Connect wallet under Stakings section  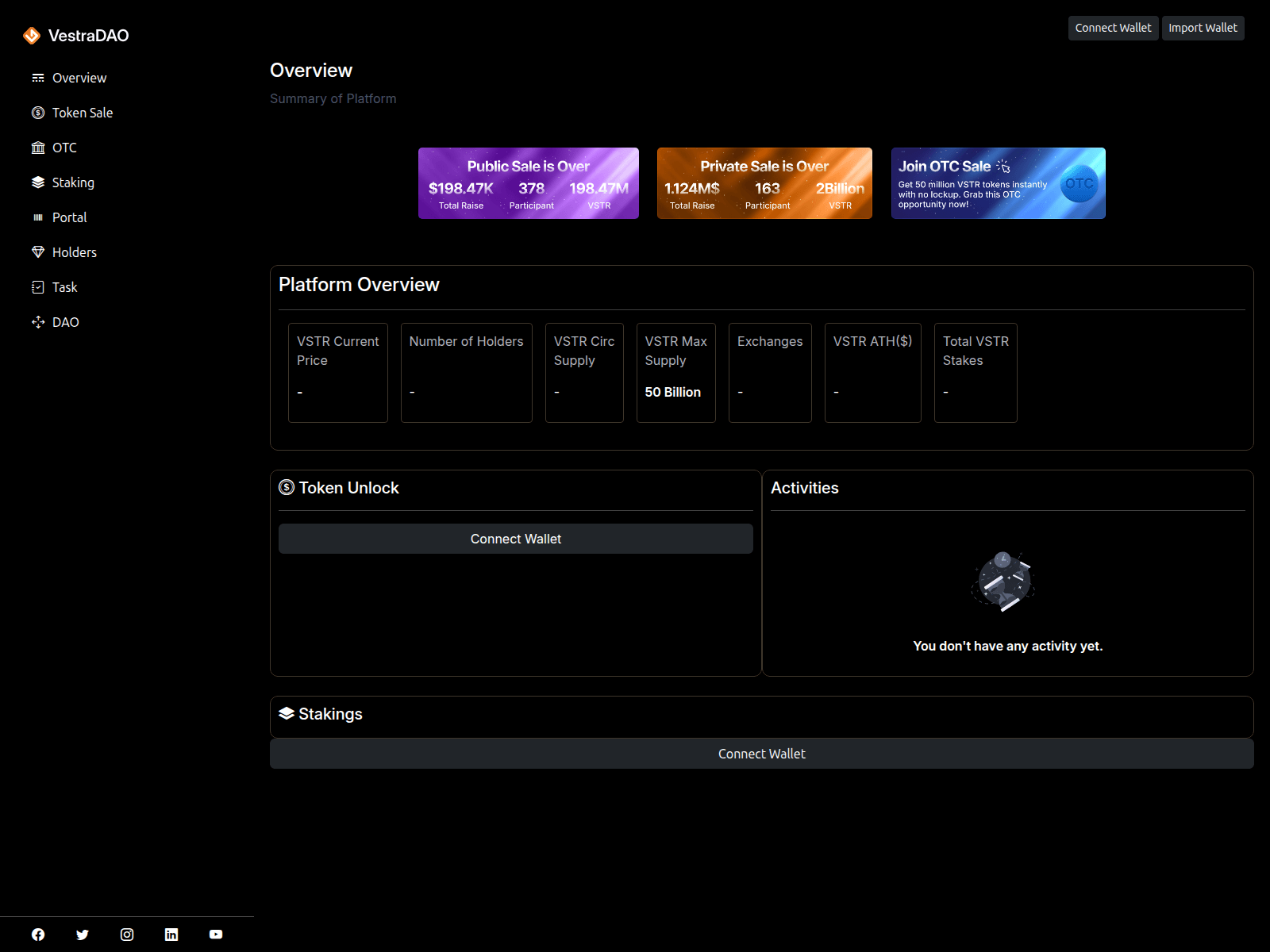click(x=762, y=754)
